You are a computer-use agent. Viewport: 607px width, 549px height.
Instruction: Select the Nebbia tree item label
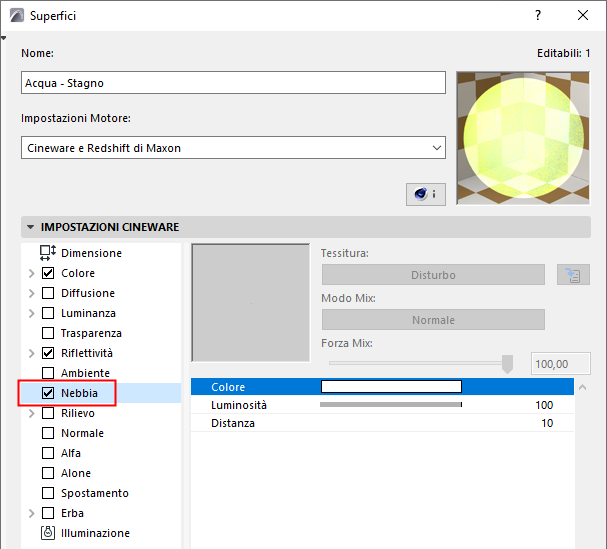click(79, 393)
